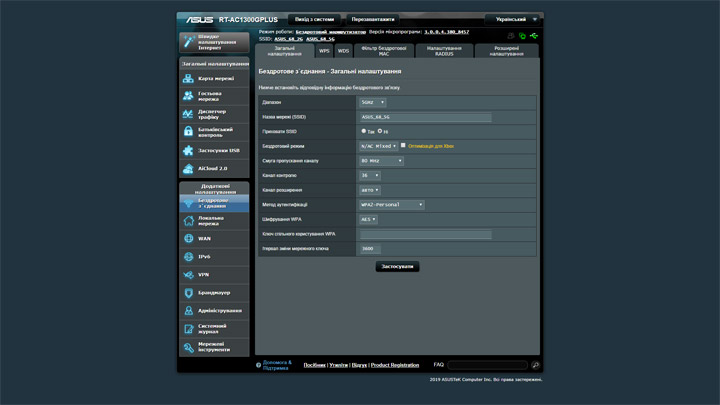Select 'Ні' for Hide SSID
720x405 pixels.
click(x=380, y=131)
